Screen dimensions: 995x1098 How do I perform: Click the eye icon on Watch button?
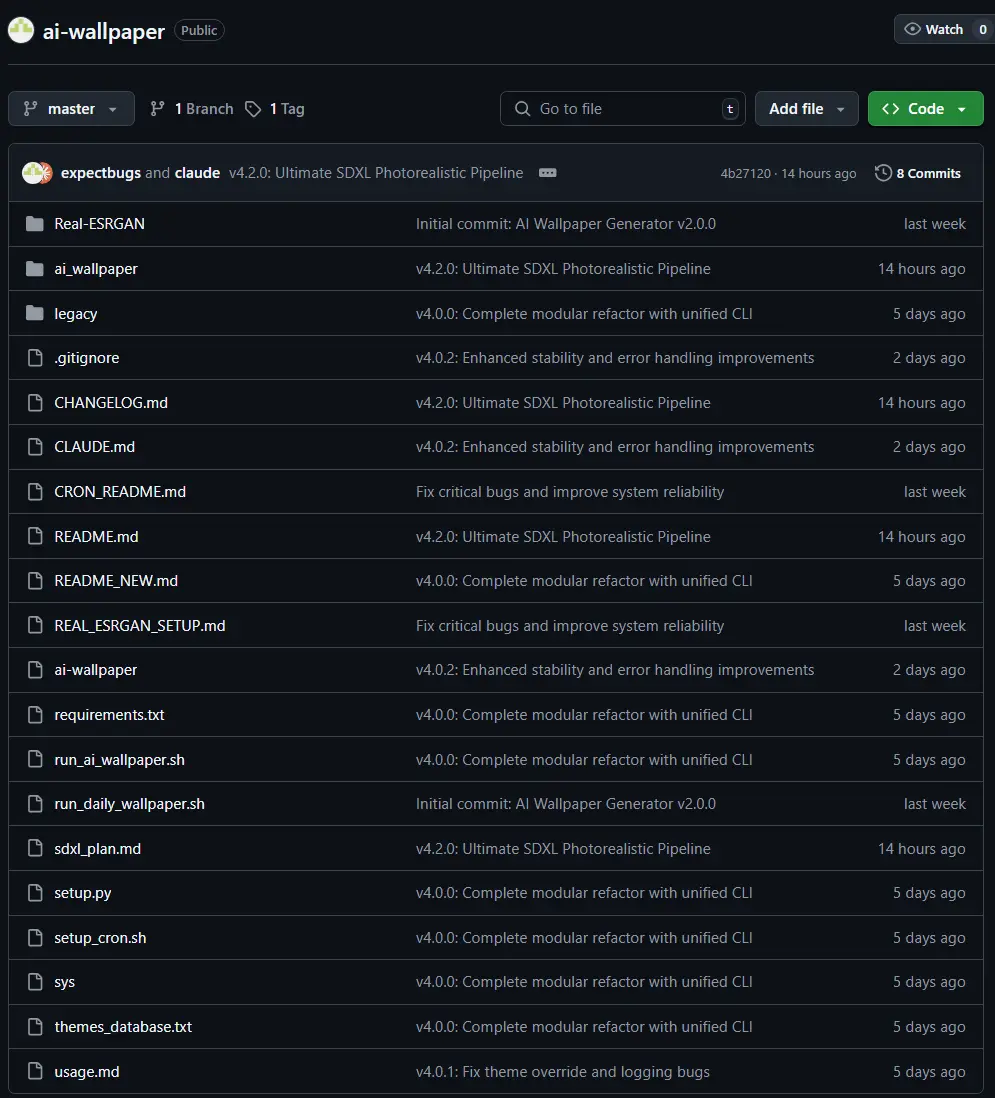coord(912,30)
